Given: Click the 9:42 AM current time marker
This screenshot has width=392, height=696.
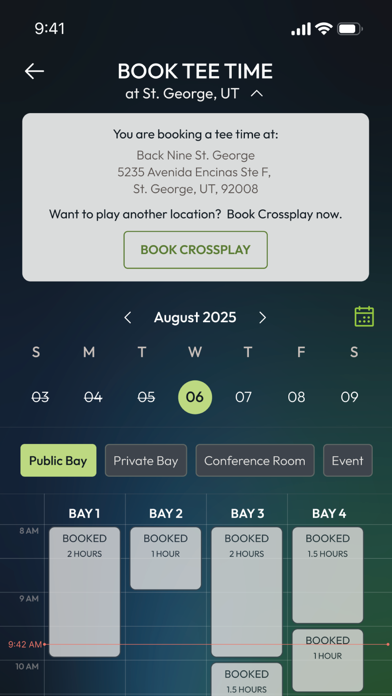Looking at the screenshot, I should (25, 644).
